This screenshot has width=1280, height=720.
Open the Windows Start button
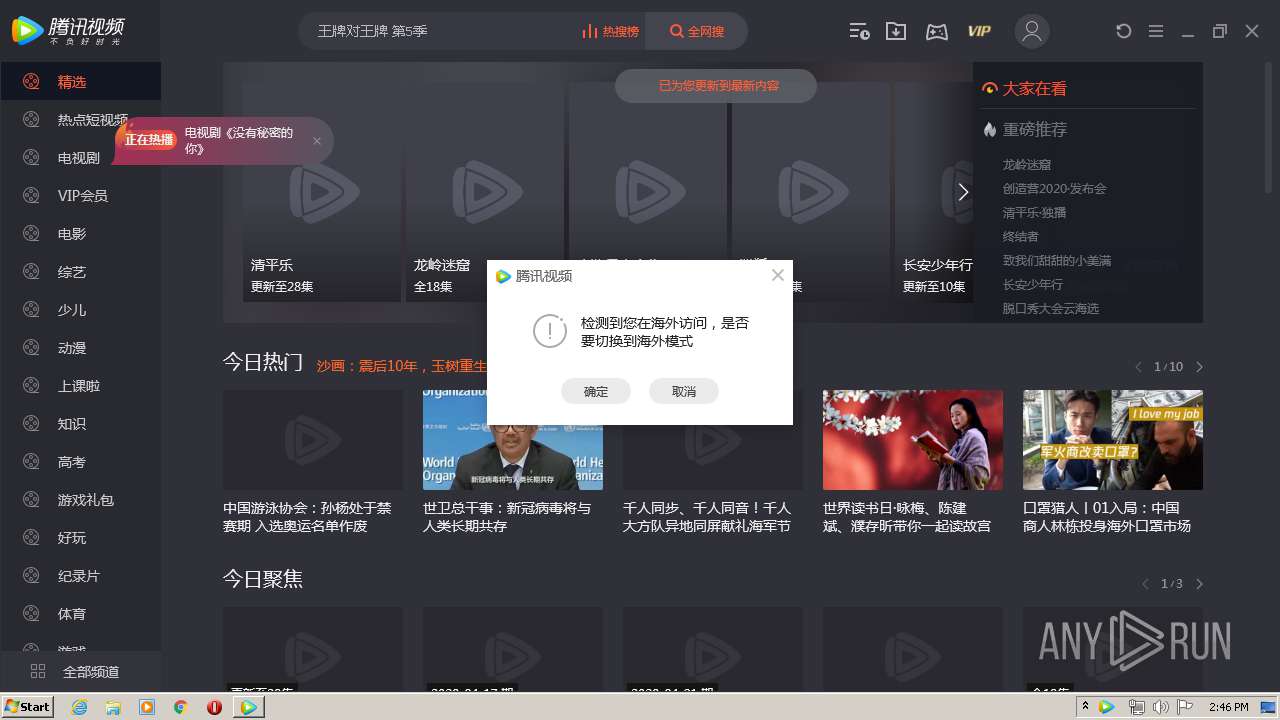pyautogui.click(x=27, y=706)
